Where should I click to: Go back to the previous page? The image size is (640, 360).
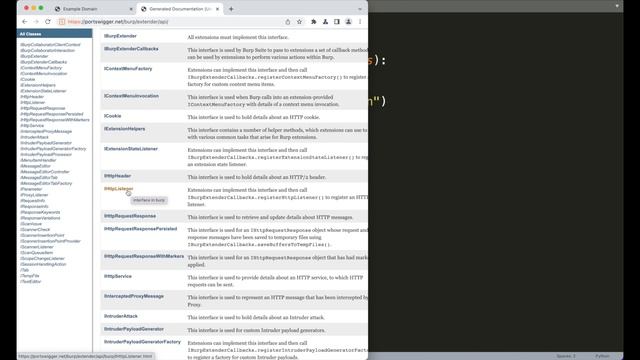pyautogui.click(x=24, y=22)
